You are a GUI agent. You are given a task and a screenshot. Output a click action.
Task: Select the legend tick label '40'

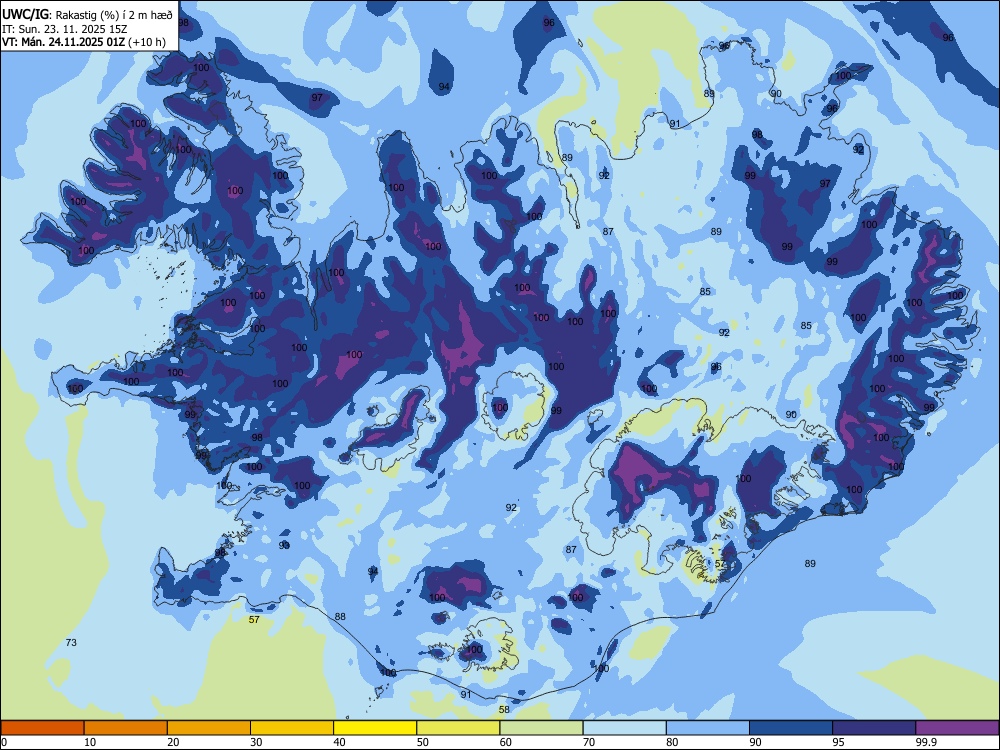pos(339,742)
